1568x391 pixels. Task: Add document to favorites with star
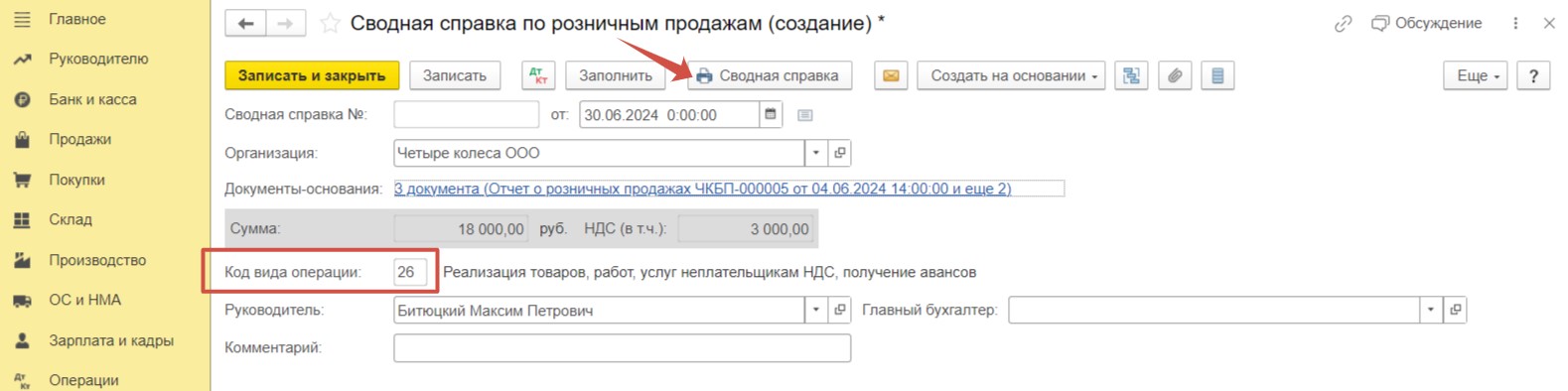coord(330,23)
